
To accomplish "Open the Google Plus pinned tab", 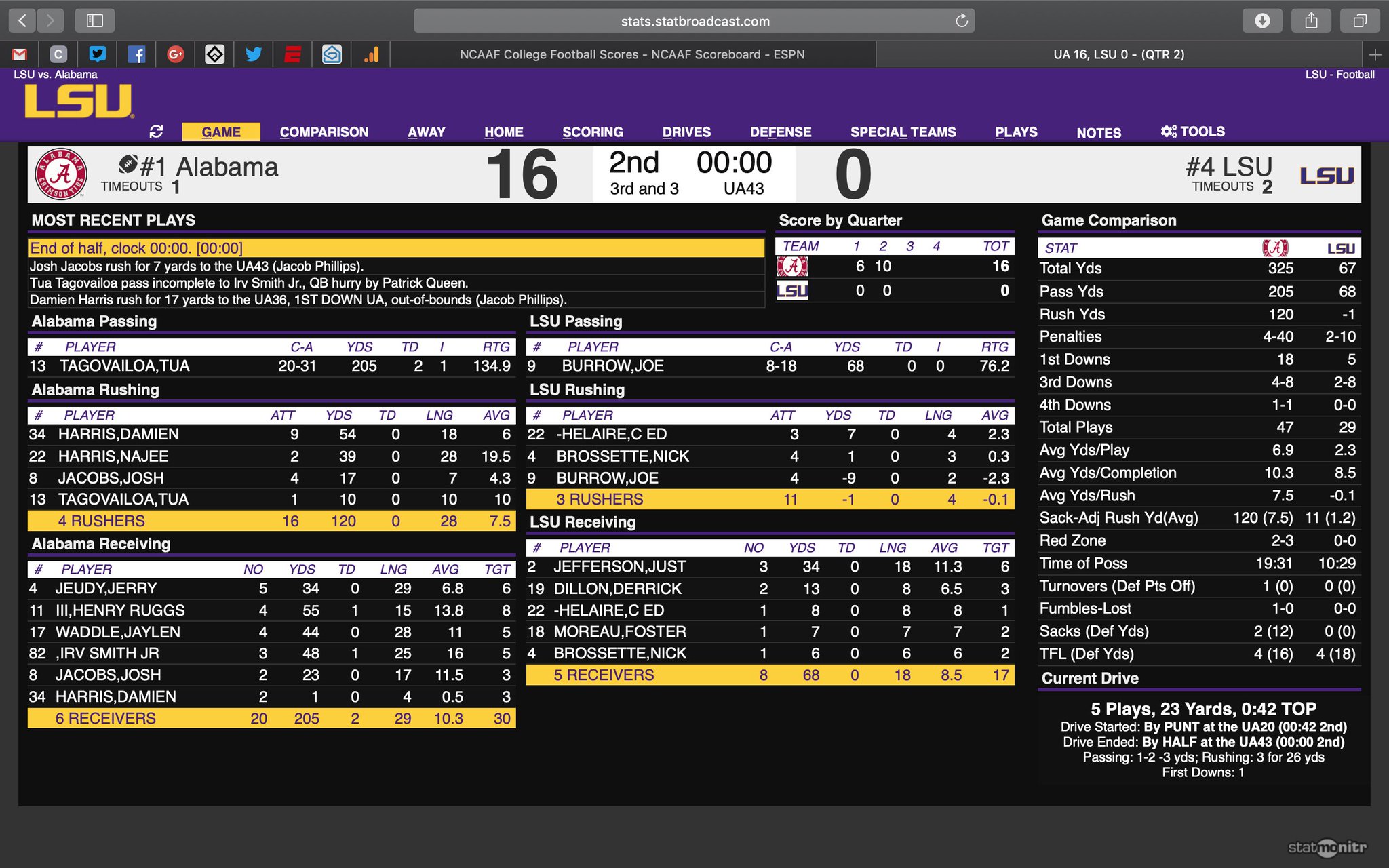I will (176, 54).
